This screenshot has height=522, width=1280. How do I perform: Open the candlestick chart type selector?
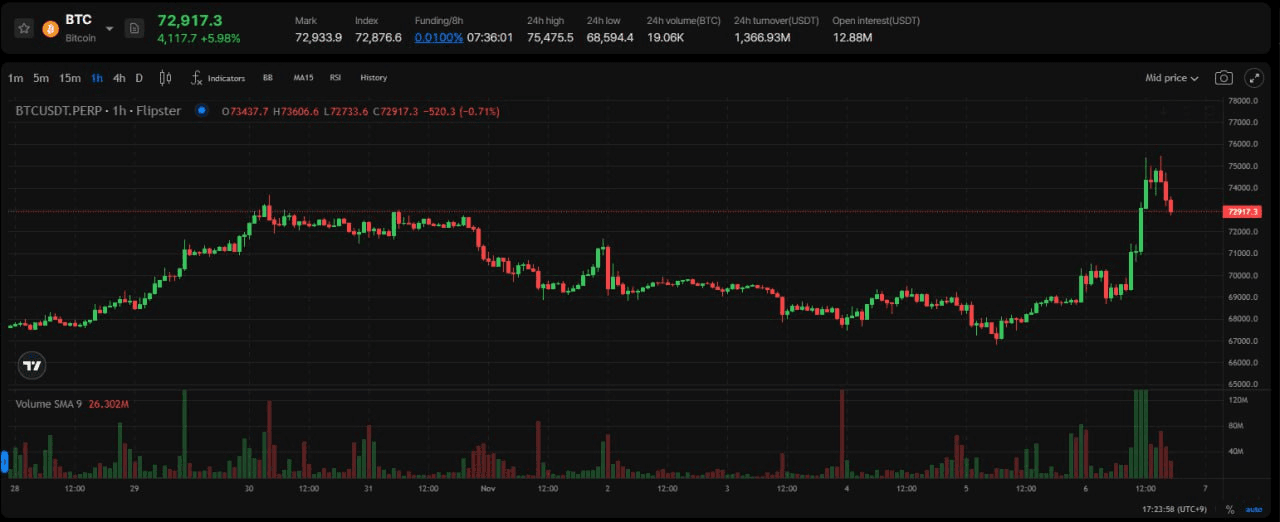click(166, 78)
